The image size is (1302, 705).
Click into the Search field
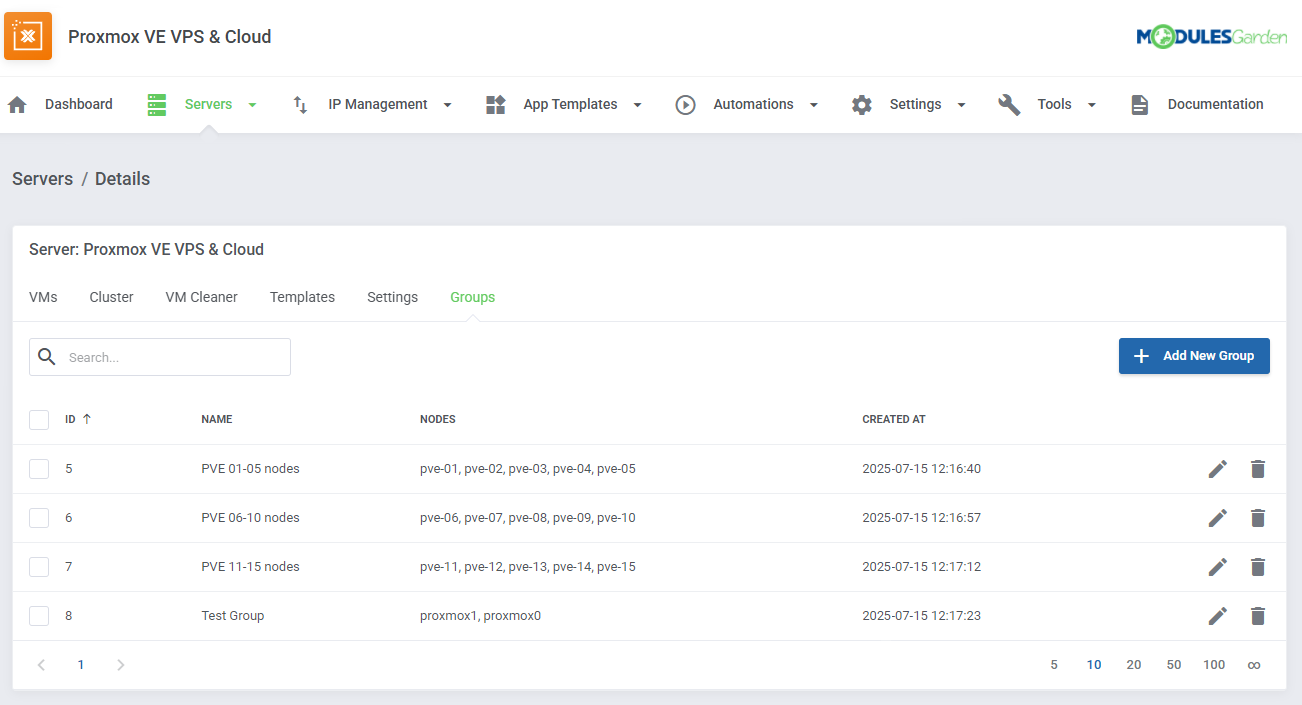pyautogui.click(x=160, y=357)
